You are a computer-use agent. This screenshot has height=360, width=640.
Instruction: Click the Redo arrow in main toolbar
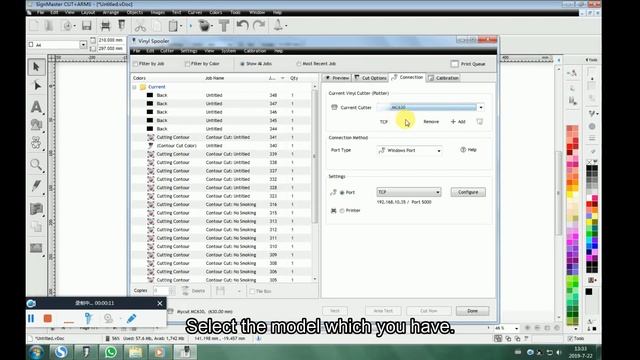tap(259, 26)
